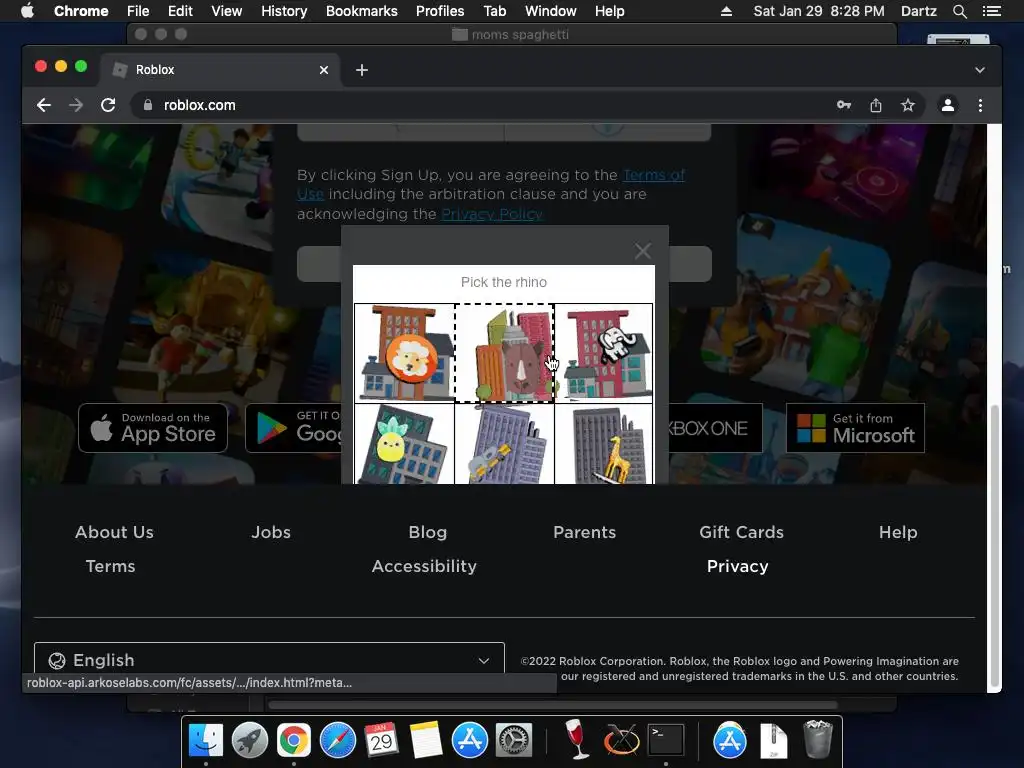Open the Terms of Use link

(x=653, y=175)
